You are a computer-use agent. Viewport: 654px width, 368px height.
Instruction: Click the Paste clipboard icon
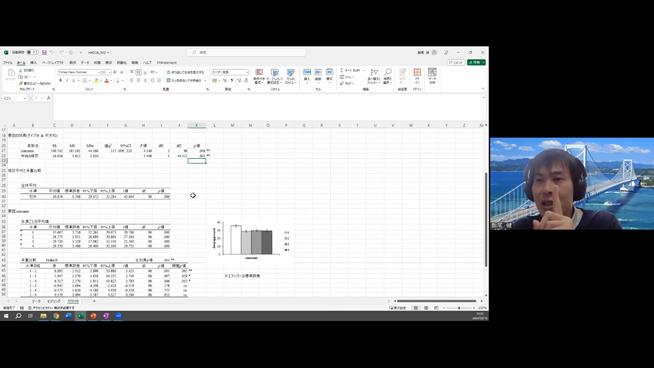pyautogui.click(x=11, y=74)
